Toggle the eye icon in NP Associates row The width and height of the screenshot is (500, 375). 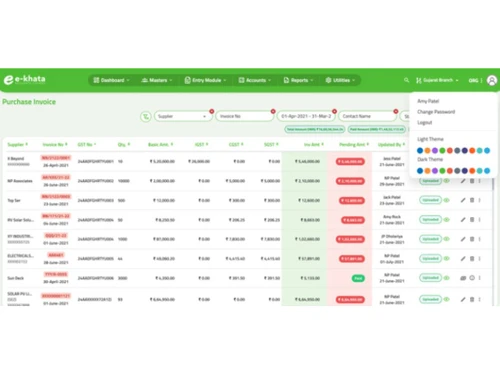point(447,181)
